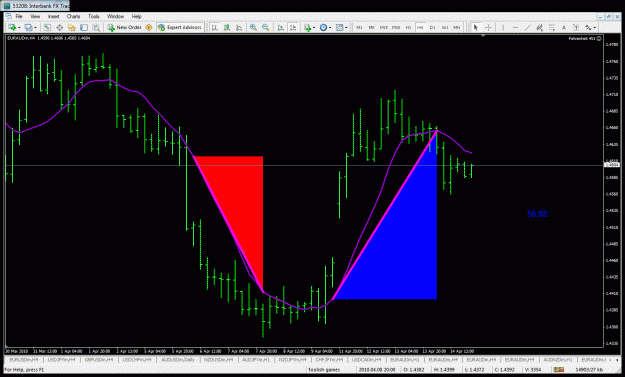Click the connection status bars icon in status bar

click(x=558, y=370)
